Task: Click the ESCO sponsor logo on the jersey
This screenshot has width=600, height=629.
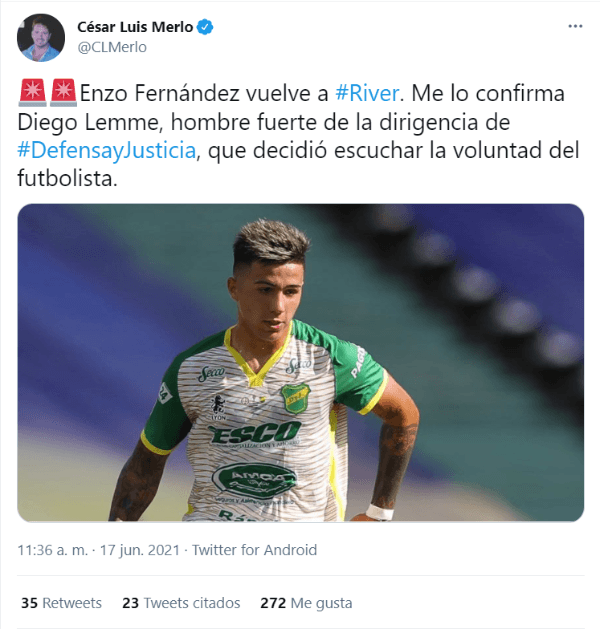Action: tap(255, 434)
